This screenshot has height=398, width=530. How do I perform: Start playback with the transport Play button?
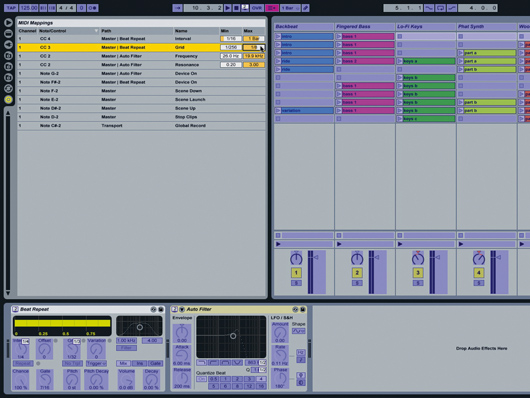228,8
